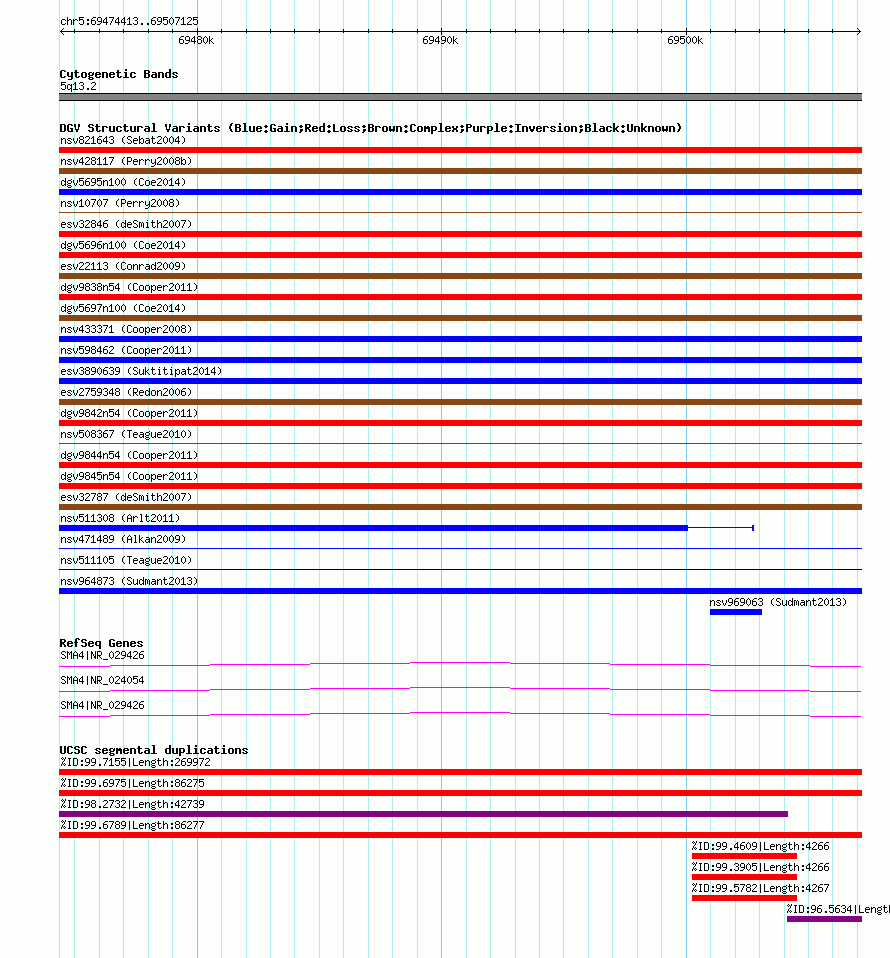The width and height of the screenshot is (890, 958).
Task: Click the gray 5q13.2 cytogenetic band bar
Action: coord(461,97)
